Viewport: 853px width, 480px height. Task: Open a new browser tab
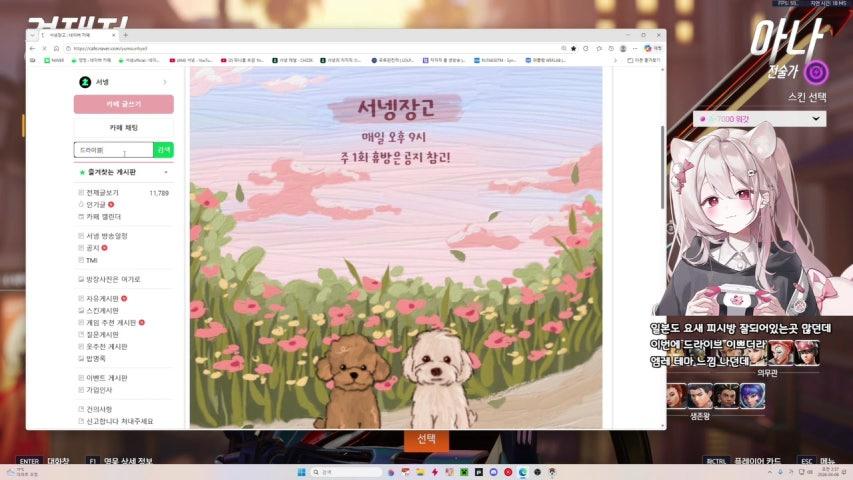[125, 35]
